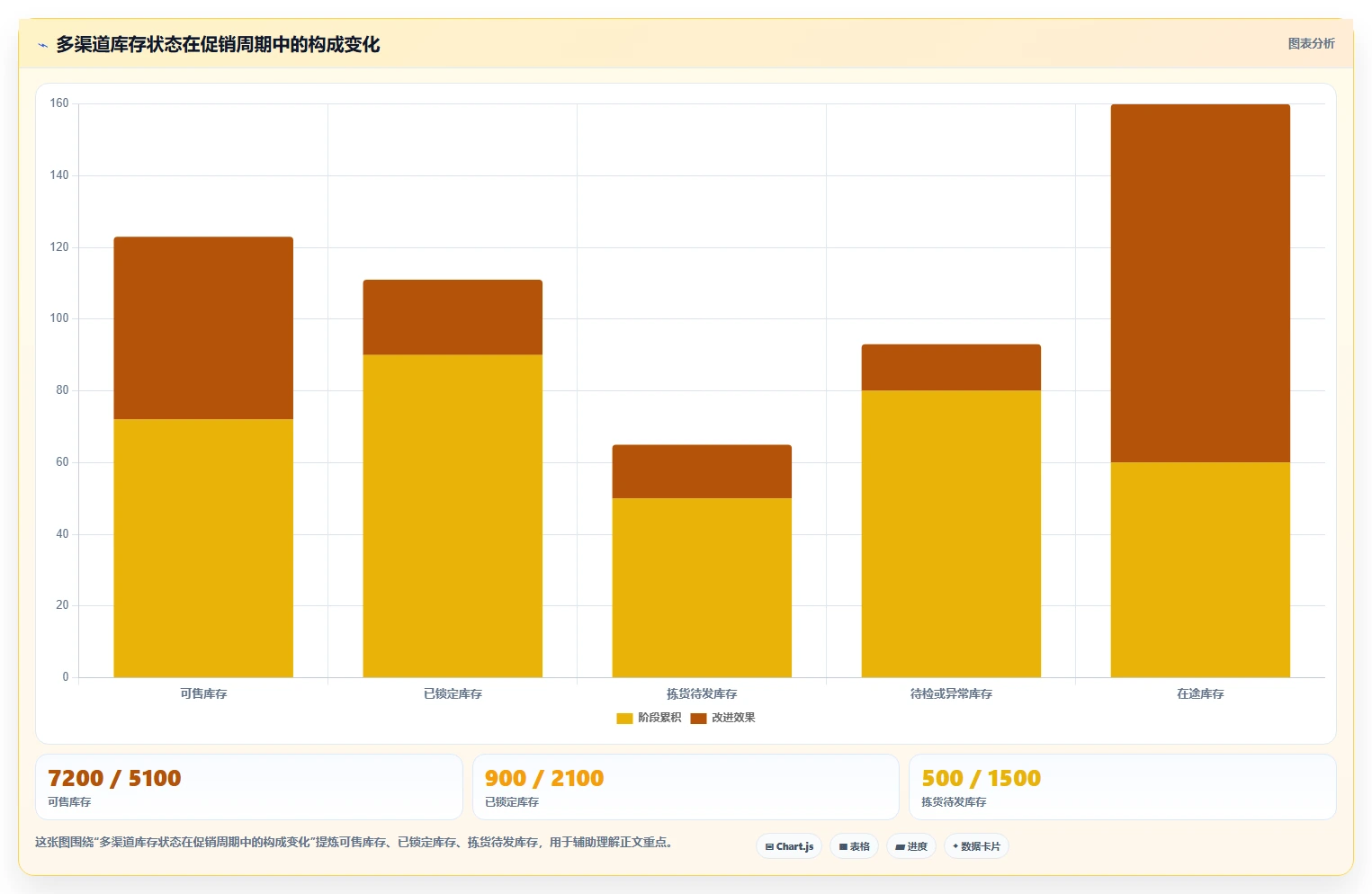Click the description text below the cards
This screenshot has height=894, width=1372.
(354, 843)
